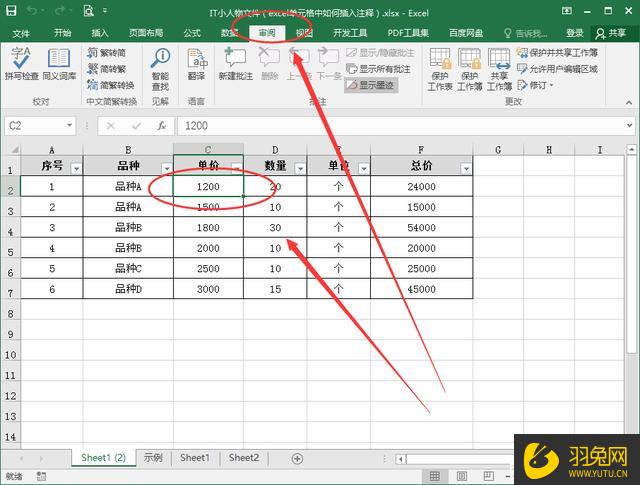The width and height of the screenshot is (640, 485).
Task: Open the 同义词库 thesaurus
Action: pos(59,63)
